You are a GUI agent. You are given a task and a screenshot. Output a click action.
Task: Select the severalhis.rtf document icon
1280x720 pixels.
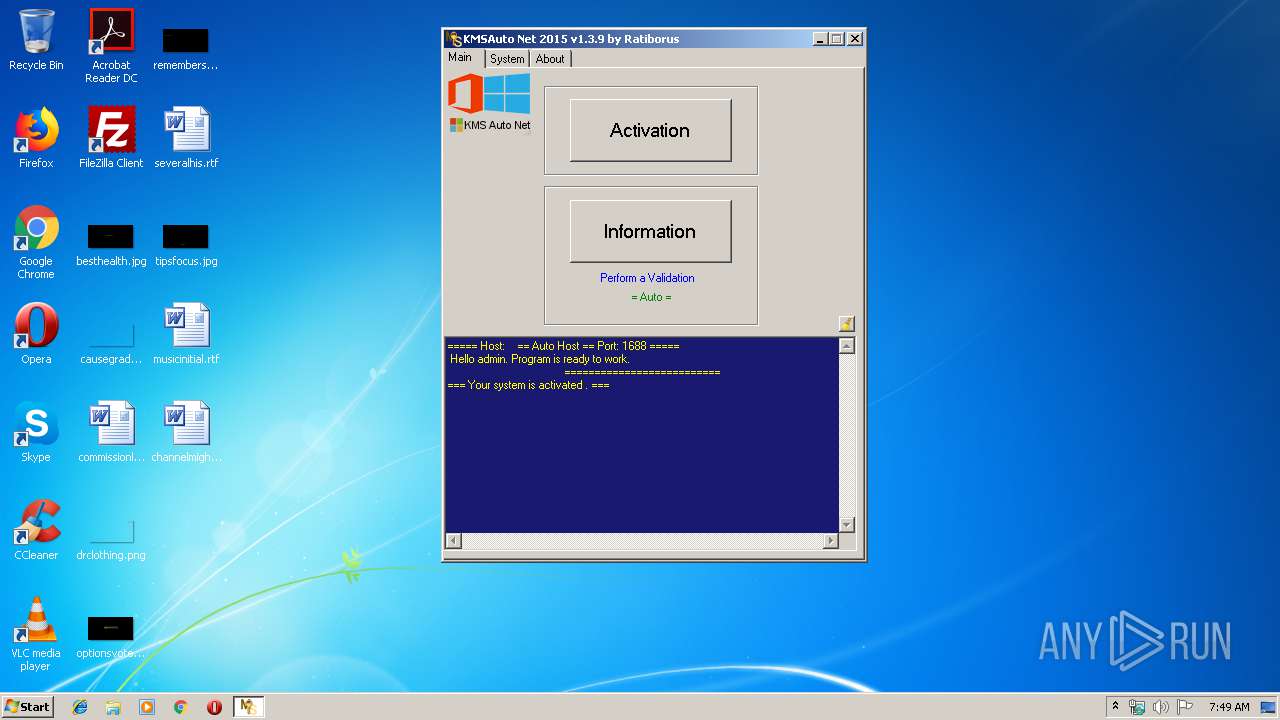186,138
